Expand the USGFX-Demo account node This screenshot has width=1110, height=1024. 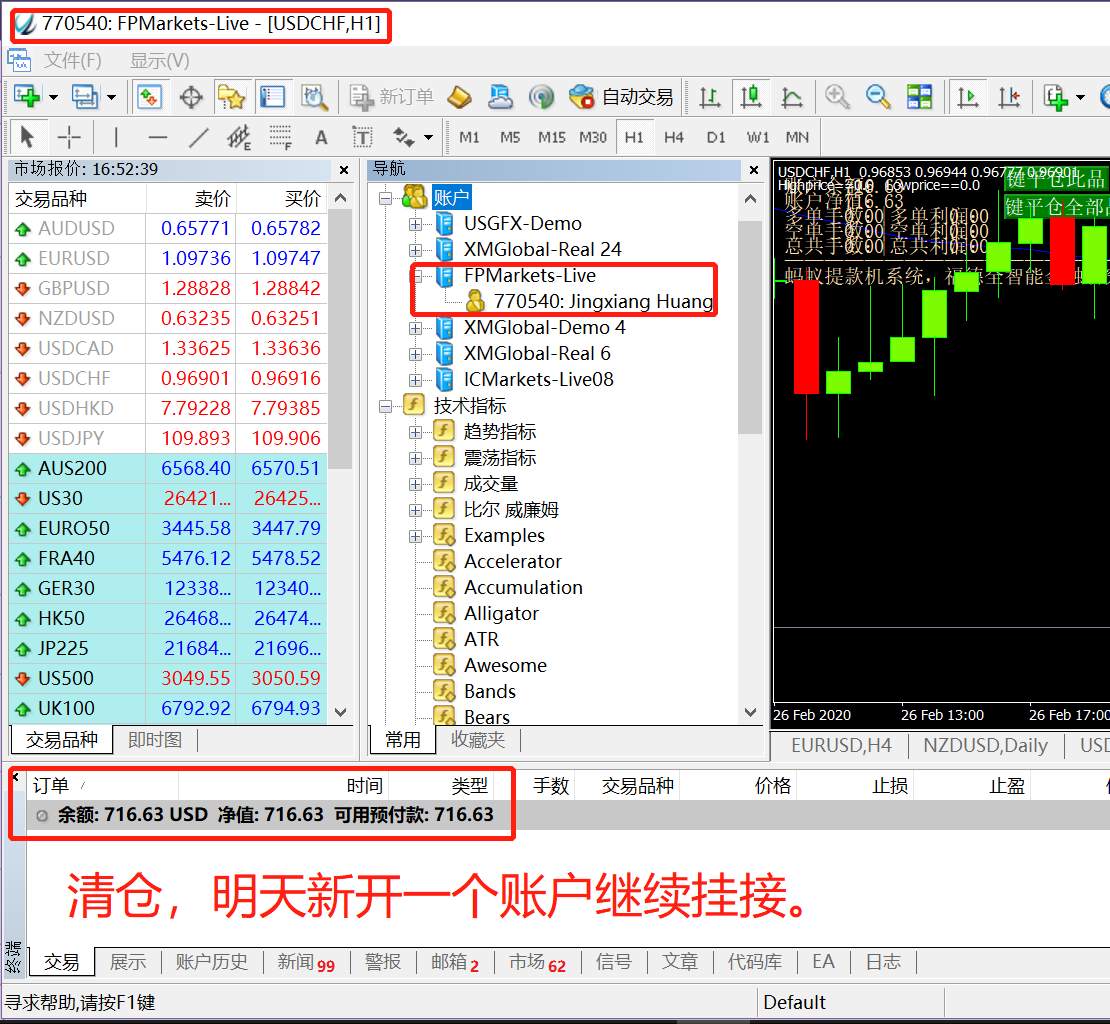[x=416, y=224]
